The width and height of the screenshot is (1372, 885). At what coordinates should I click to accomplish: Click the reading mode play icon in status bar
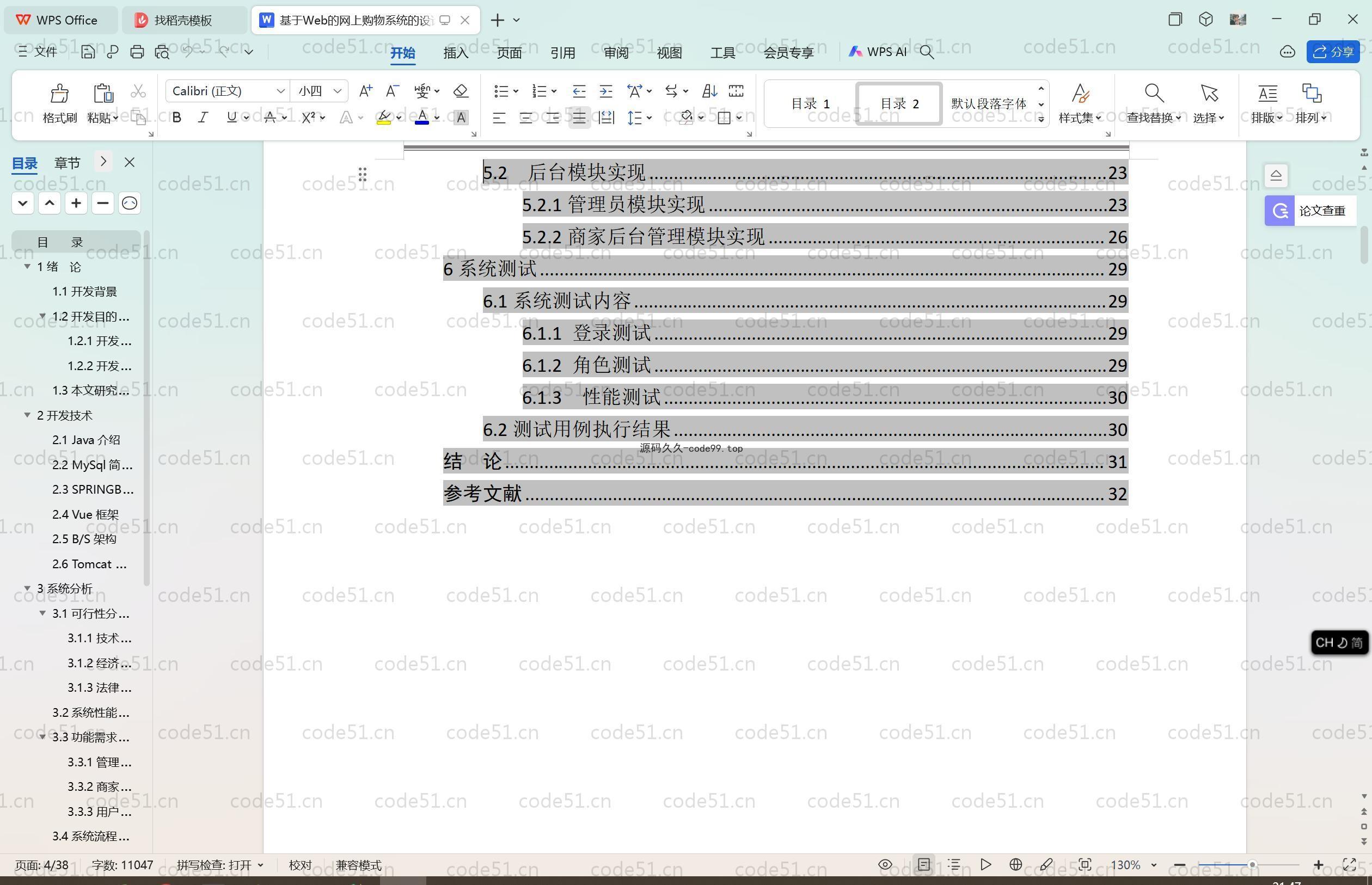[x=985, y=864]
